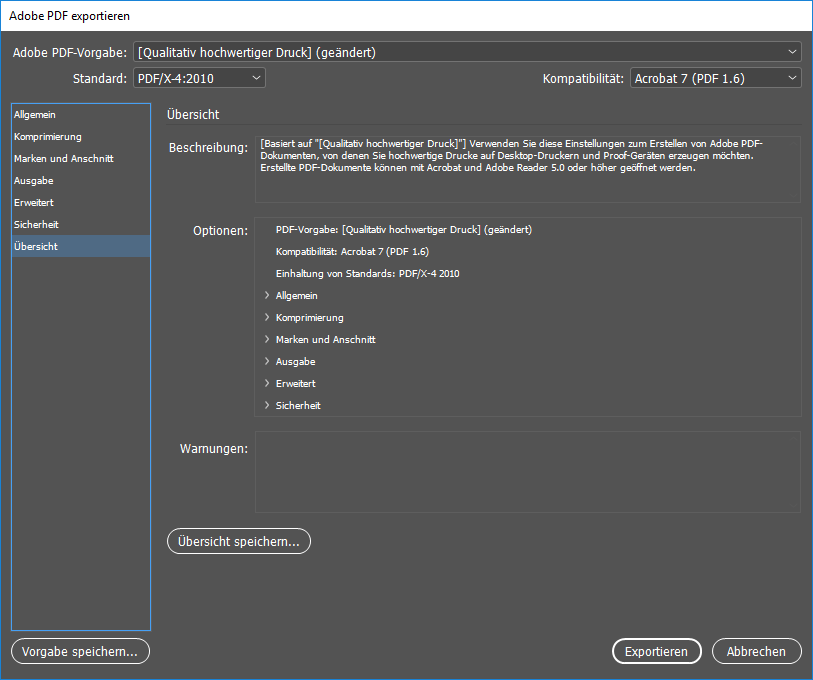Select Allgemein in the left sidebar
The width and height of the screenshot is (813, 680).
(x=81, y=115)
